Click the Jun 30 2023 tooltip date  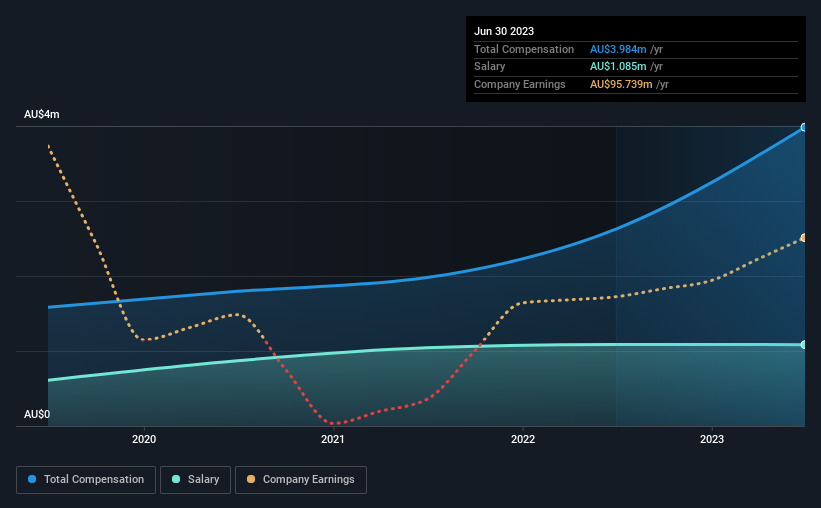[x=504, y=31]
